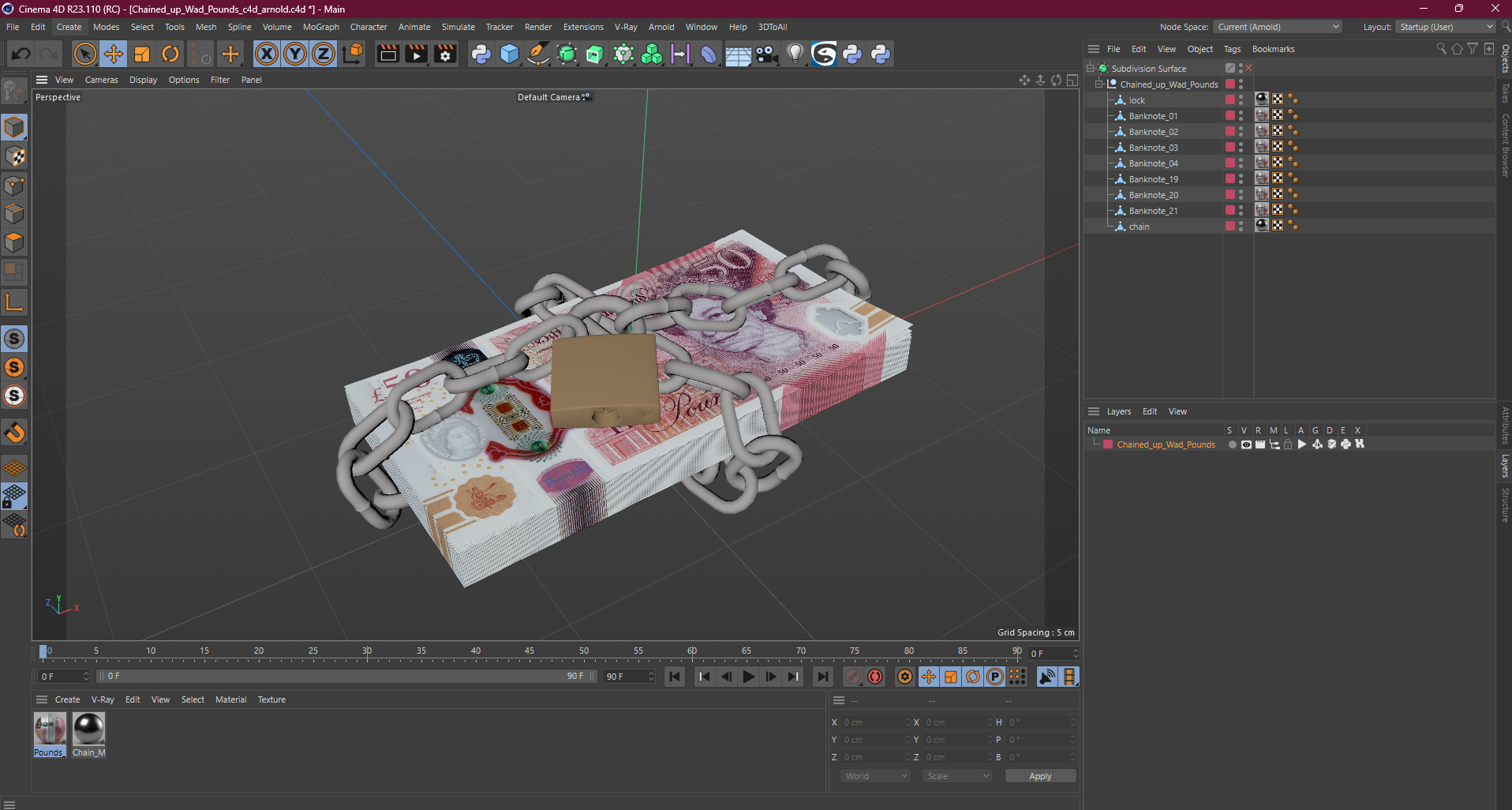Open the Layout dropdown
1512x810 pixels.
pyautogui.click(x=1446, y=27)
